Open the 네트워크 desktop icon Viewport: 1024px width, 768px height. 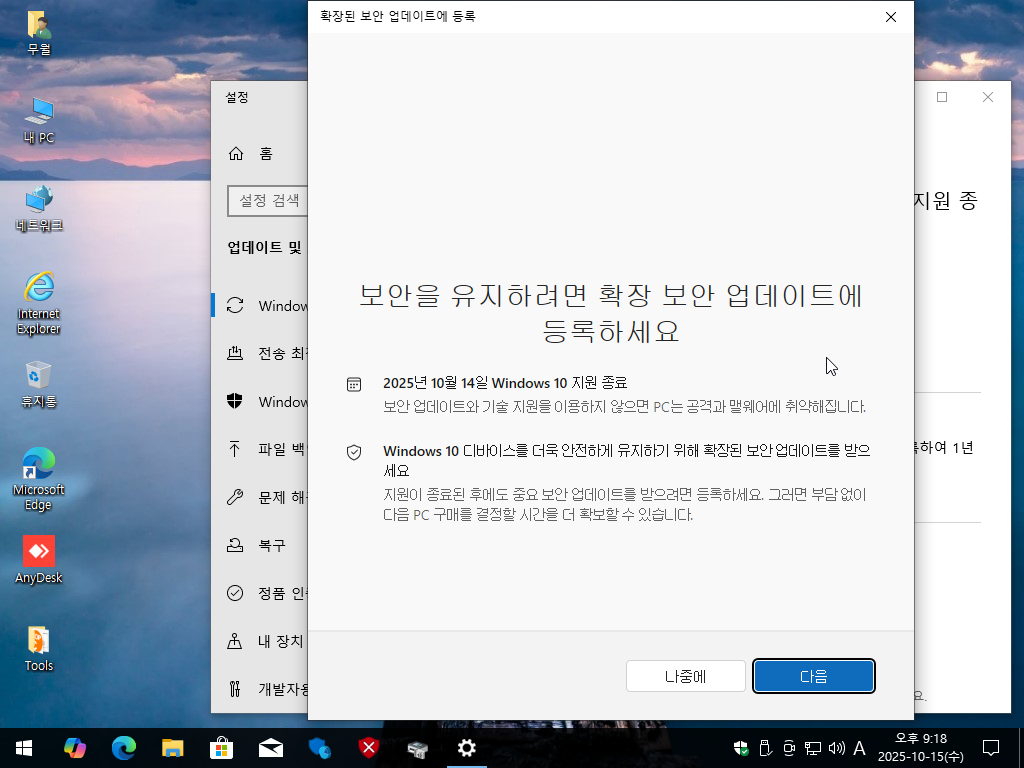click(x=39, y=208)
